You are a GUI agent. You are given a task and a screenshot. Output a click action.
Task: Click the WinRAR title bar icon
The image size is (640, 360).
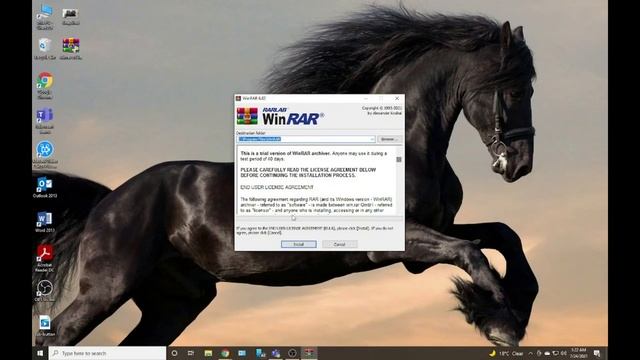(238, 98)
